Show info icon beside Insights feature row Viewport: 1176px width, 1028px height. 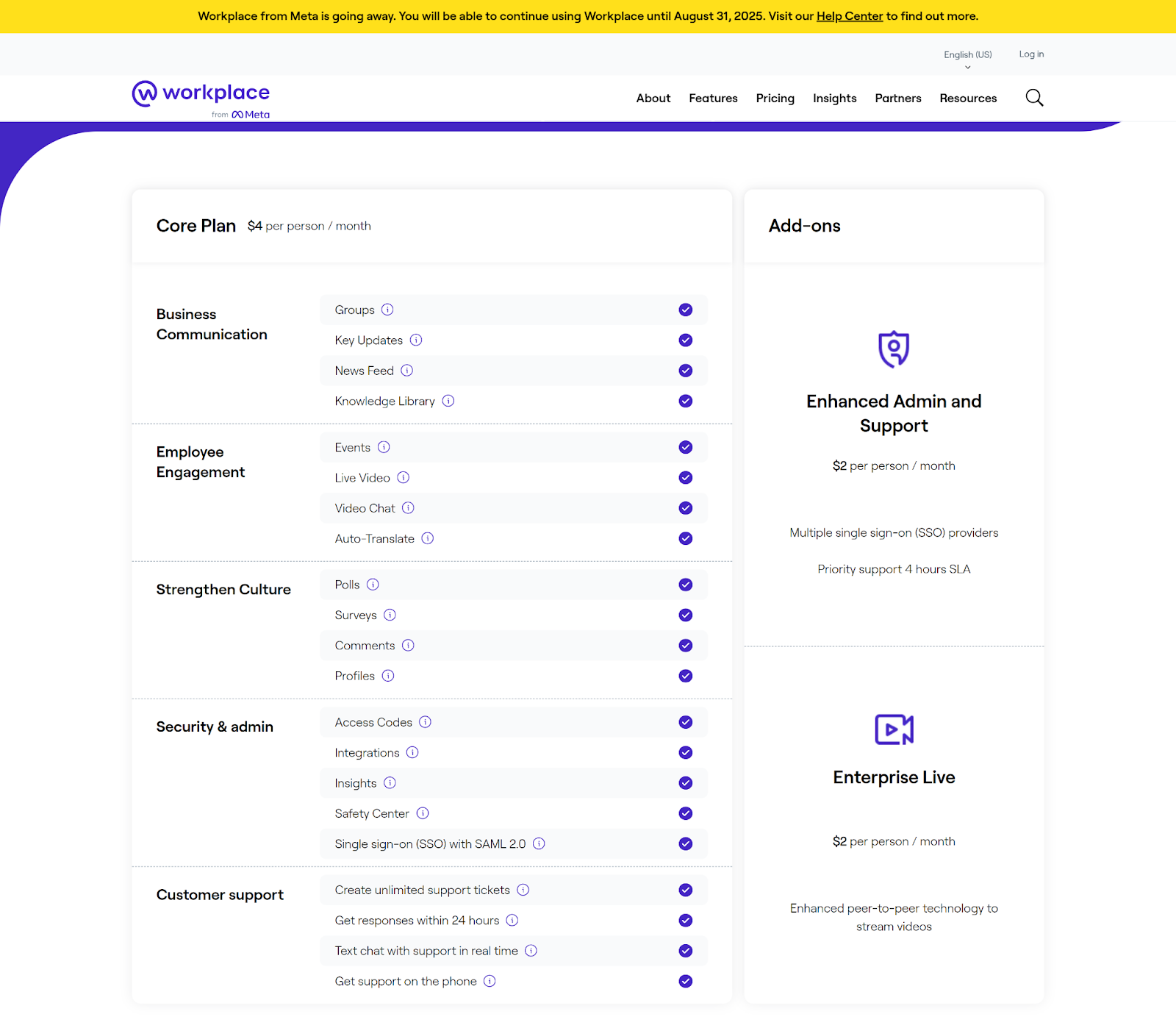pyautogui.click(x=390, y=783)
